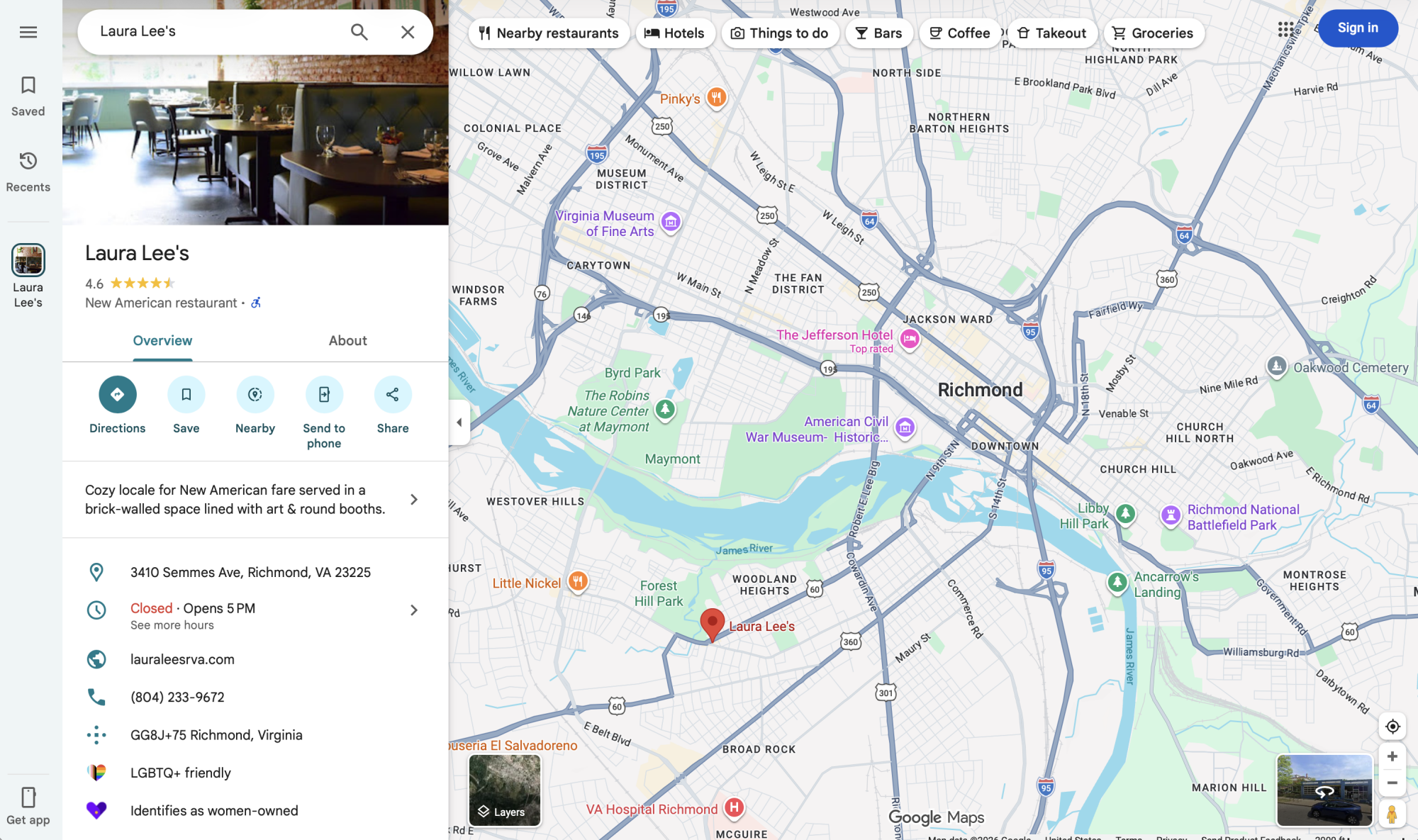Click the red Laura Lee's pin
The height and width of the screenshot is (840, 1418).
point(713,625)
